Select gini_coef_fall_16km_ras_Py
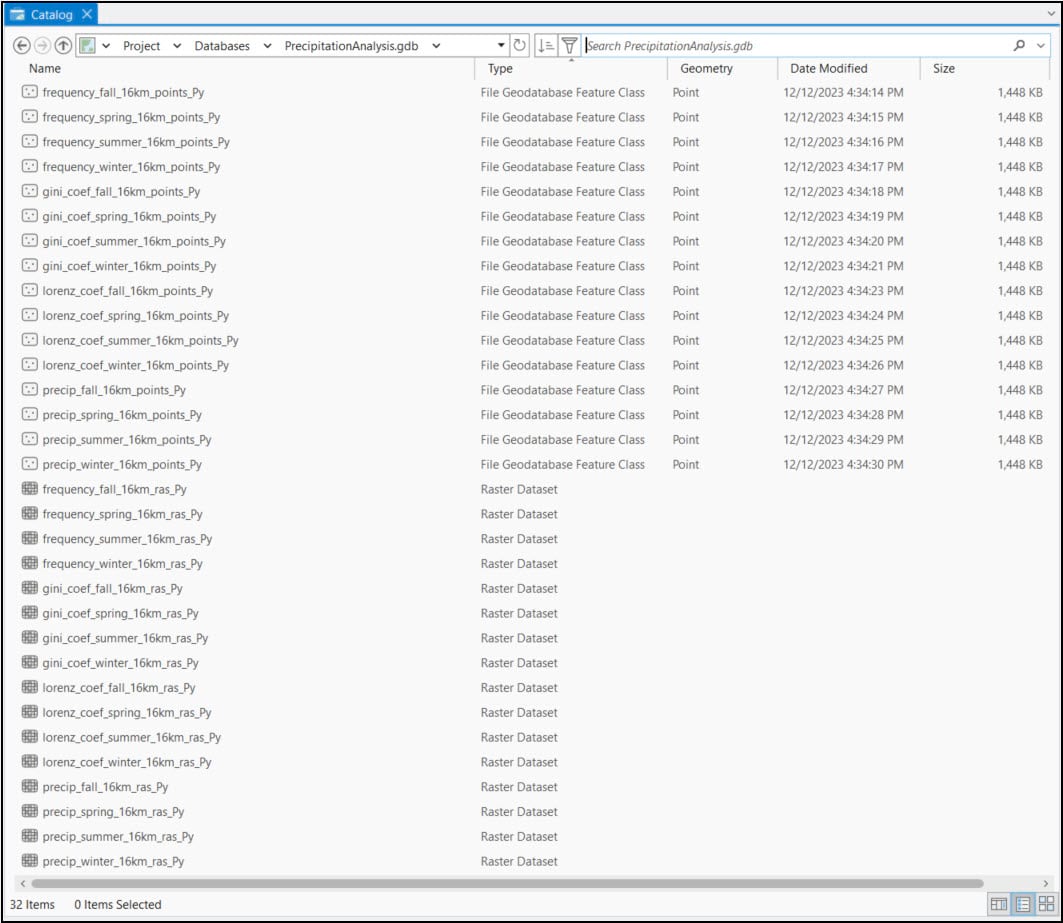Viewport: 1063px width, 923px height. click(x=112, y=588)
